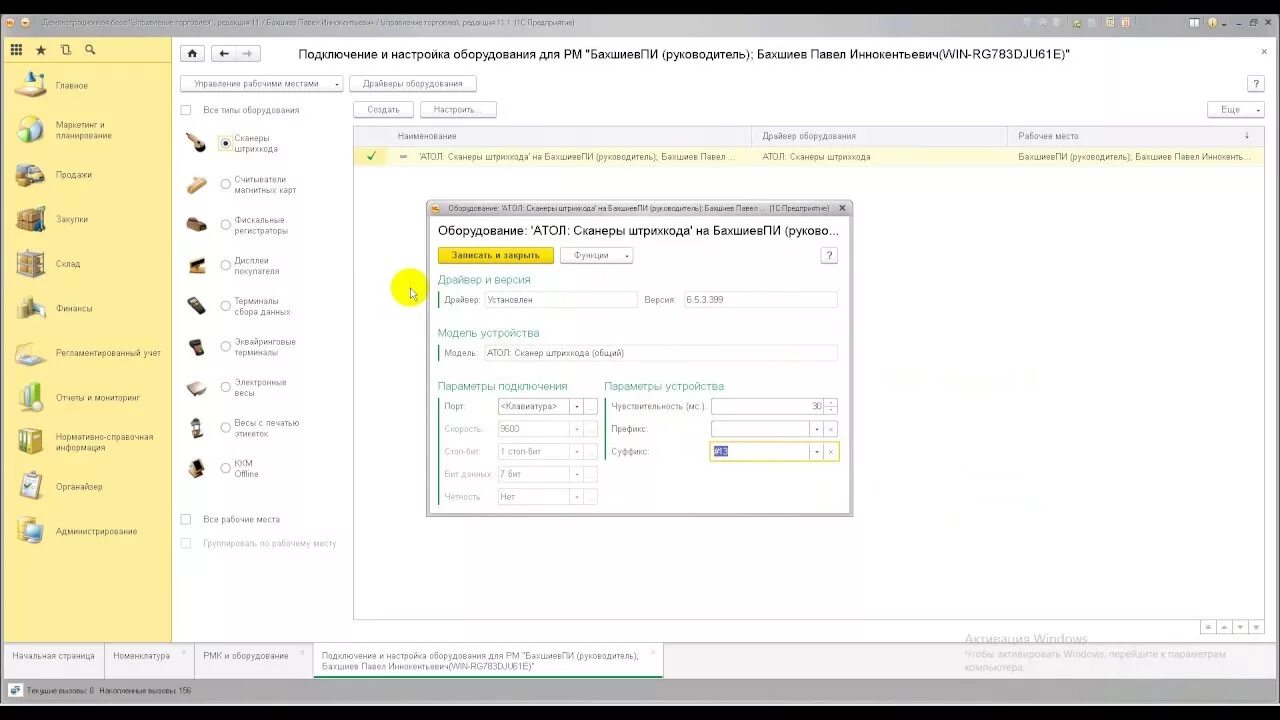Open the search magnifier icon
The width and height of the screenshot is (1280, 720).
click(x=90, y=50)
